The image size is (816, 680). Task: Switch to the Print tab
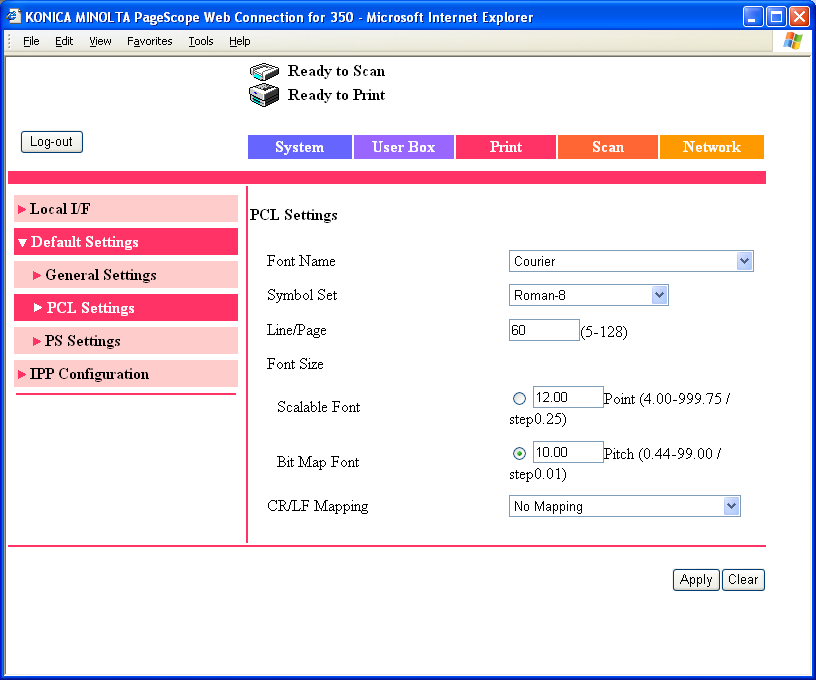506,147
